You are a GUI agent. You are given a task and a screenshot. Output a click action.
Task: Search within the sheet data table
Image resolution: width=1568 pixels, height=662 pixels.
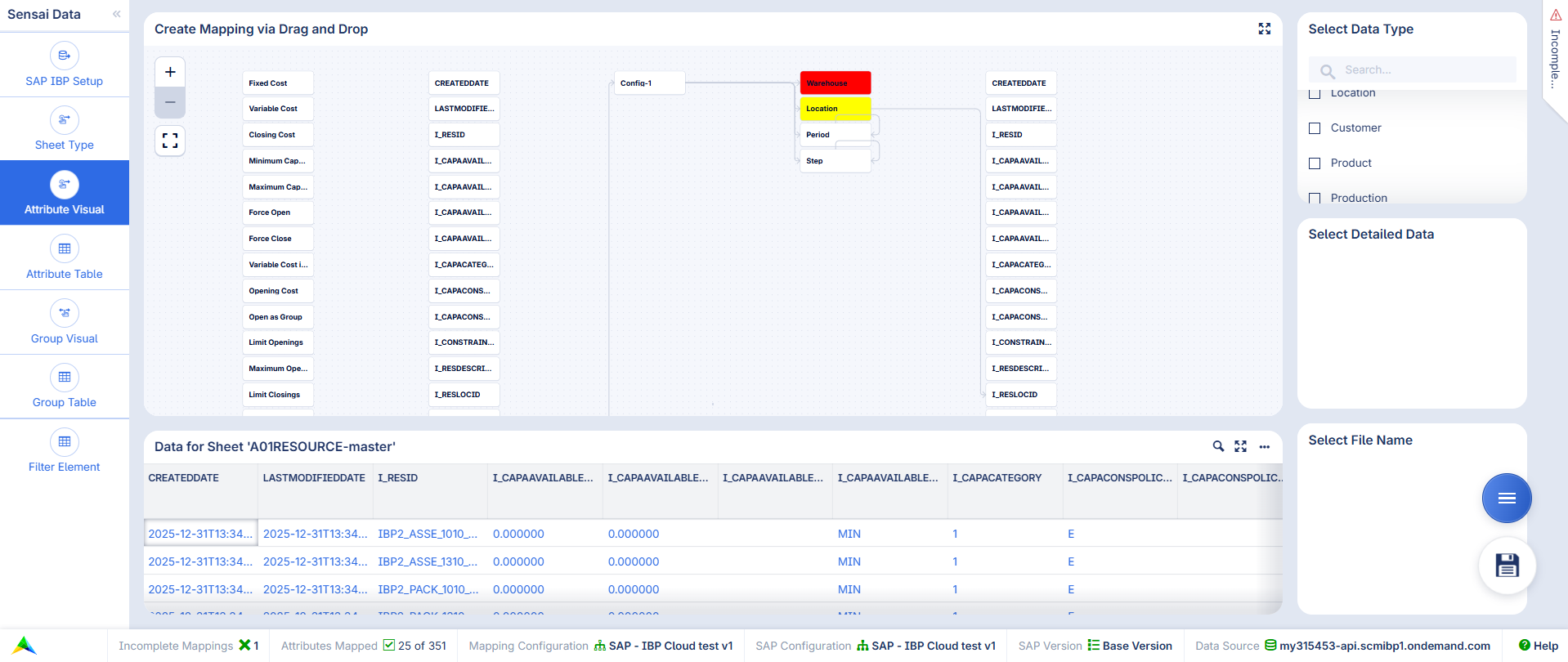coord(1217,446)
